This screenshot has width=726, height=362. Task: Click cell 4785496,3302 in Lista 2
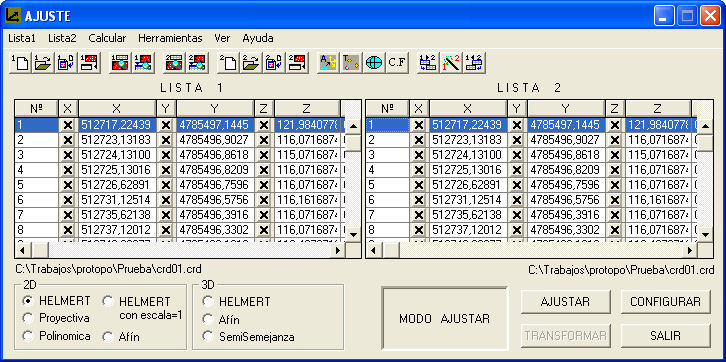coord(566,230)
